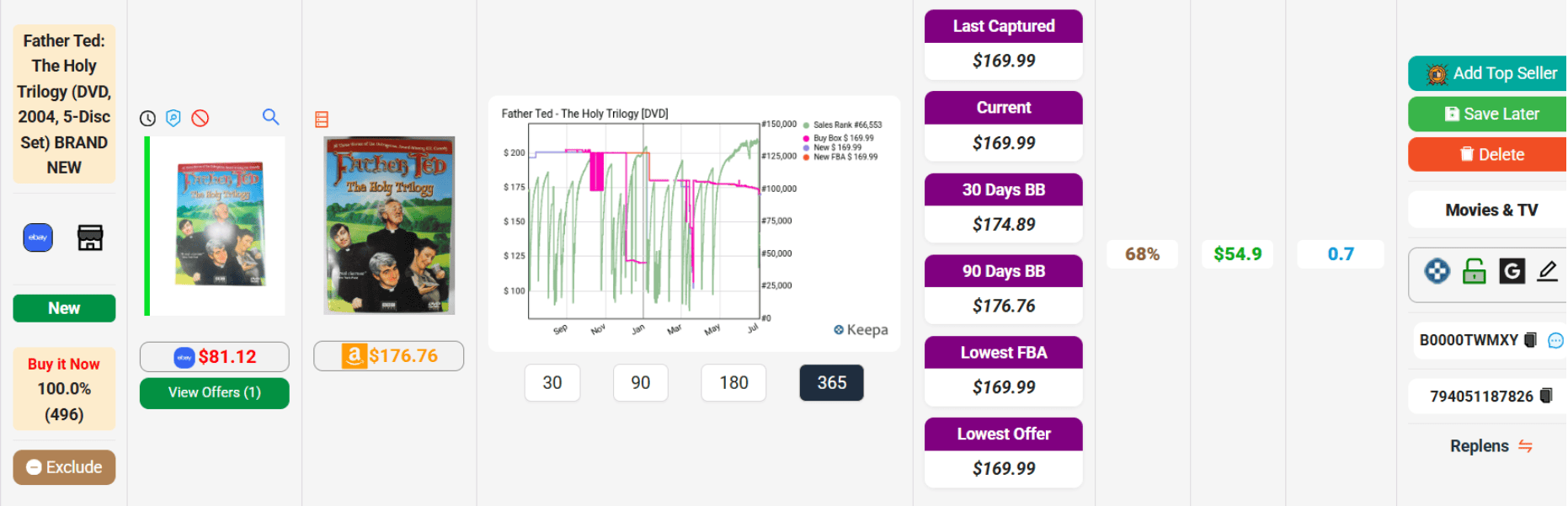Click the 90 Days BB $176.76 value

(x=1004, y=306)
